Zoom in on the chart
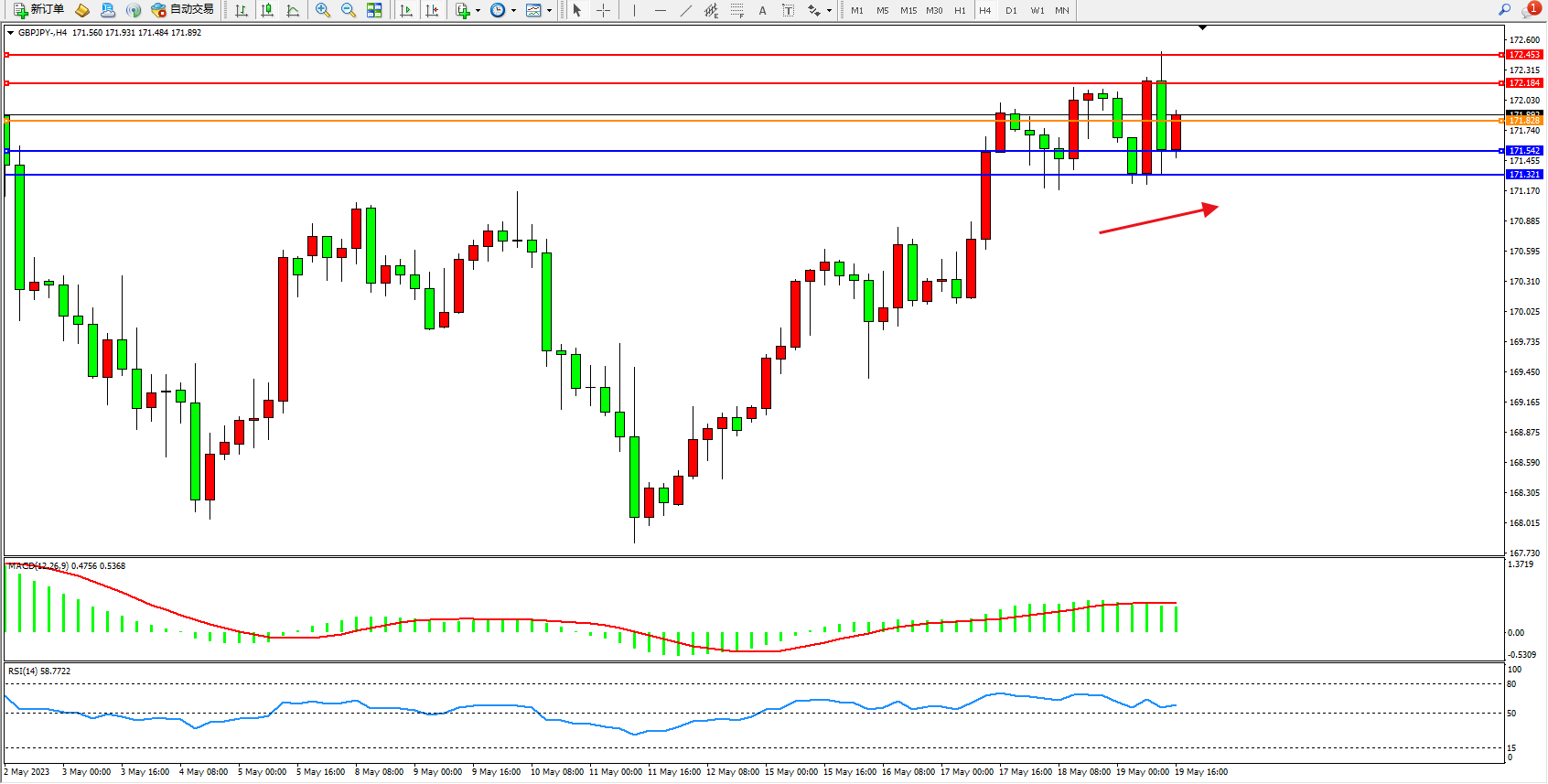Image resolution: width=1548 pixels, height=784 pixels. click(x=323, y=10)
